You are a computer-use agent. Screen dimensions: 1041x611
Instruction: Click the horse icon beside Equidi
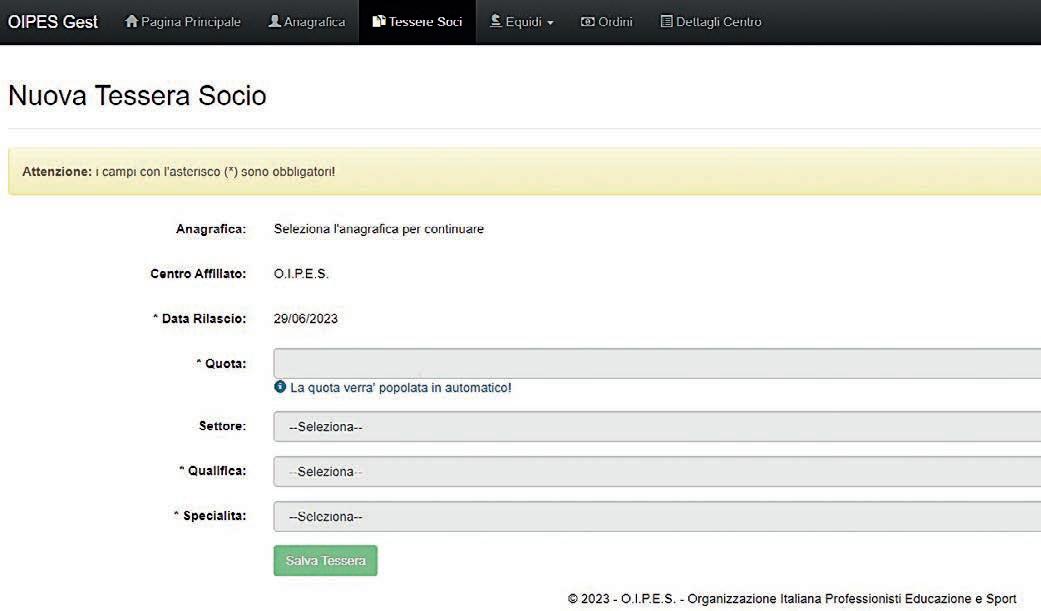click(495, 21)
